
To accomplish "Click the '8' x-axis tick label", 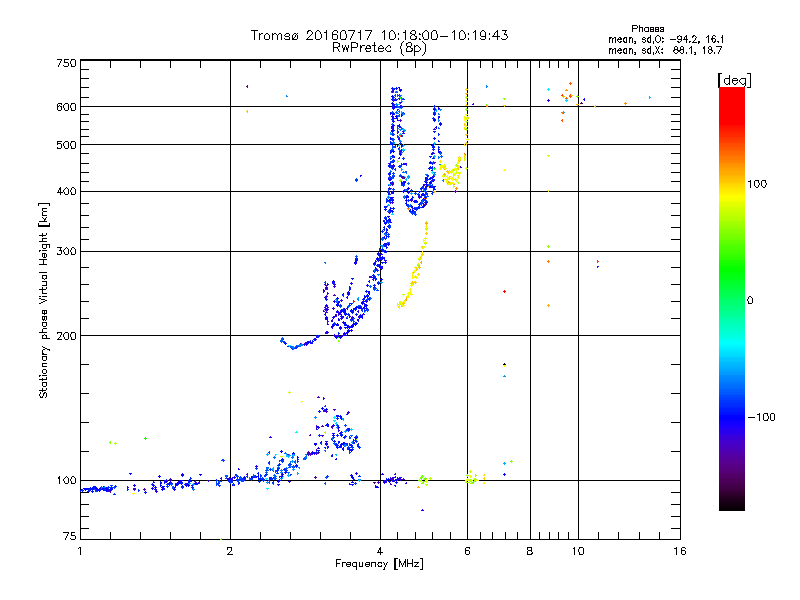I will 530,551.
